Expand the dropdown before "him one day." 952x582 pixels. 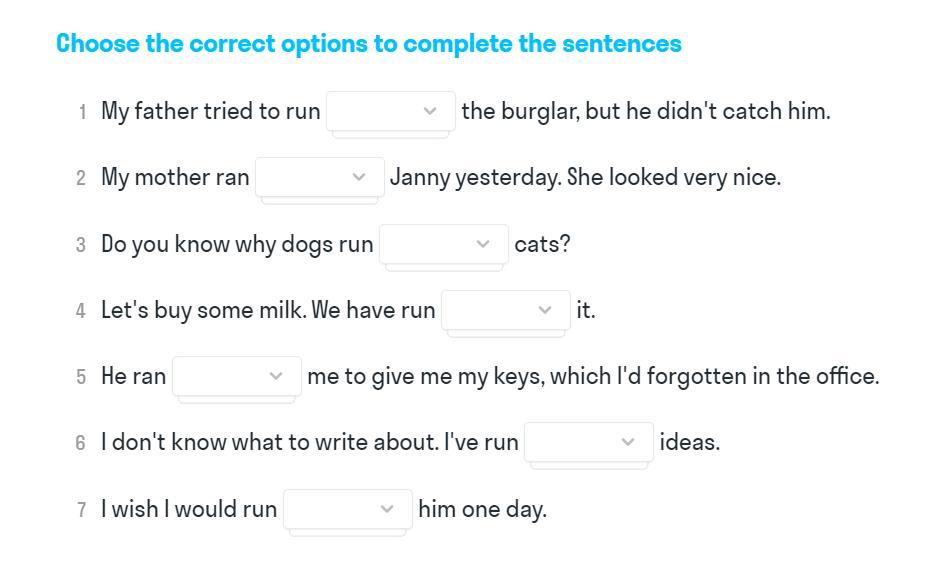(348, 509)
